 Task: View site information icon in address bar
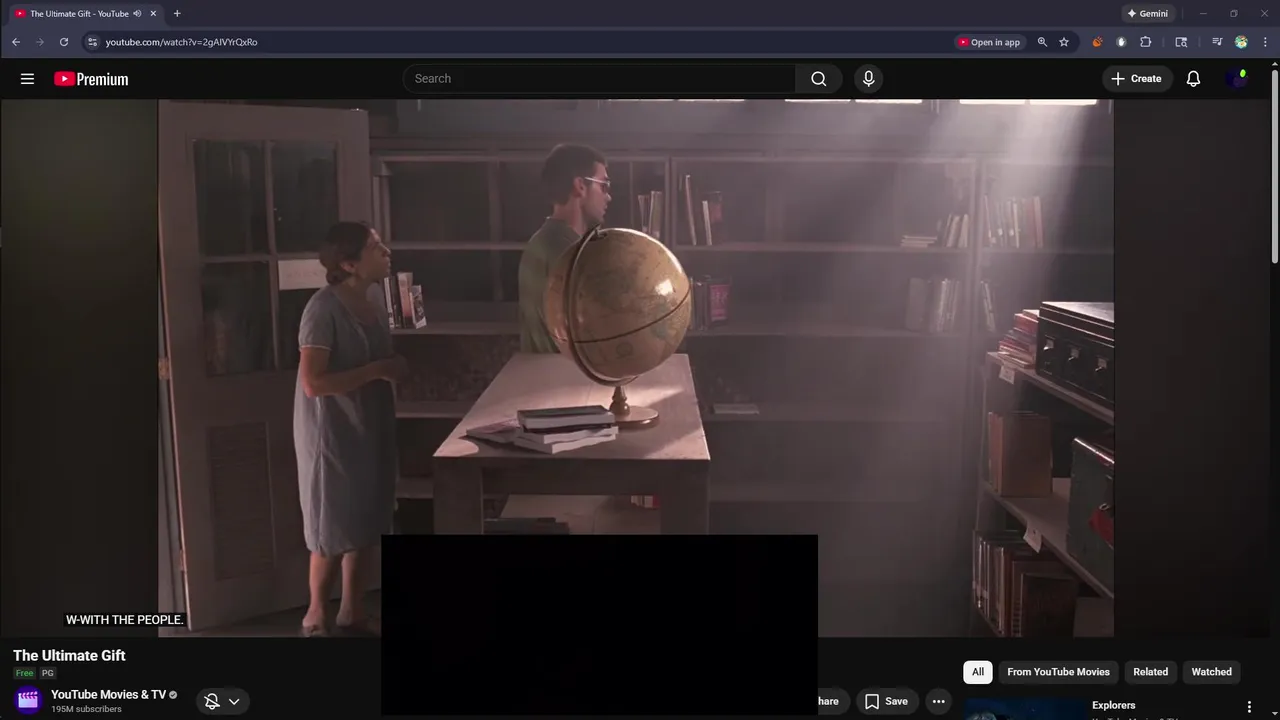(92, 42)
